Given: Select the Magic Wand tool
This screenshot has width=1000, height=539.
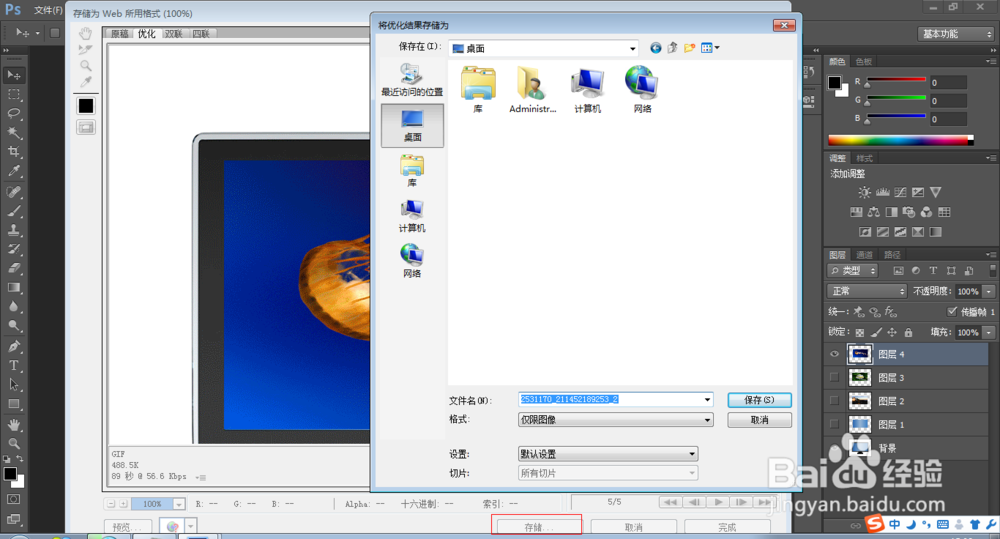Looking at the screenshot, I should tap(13, 133).
